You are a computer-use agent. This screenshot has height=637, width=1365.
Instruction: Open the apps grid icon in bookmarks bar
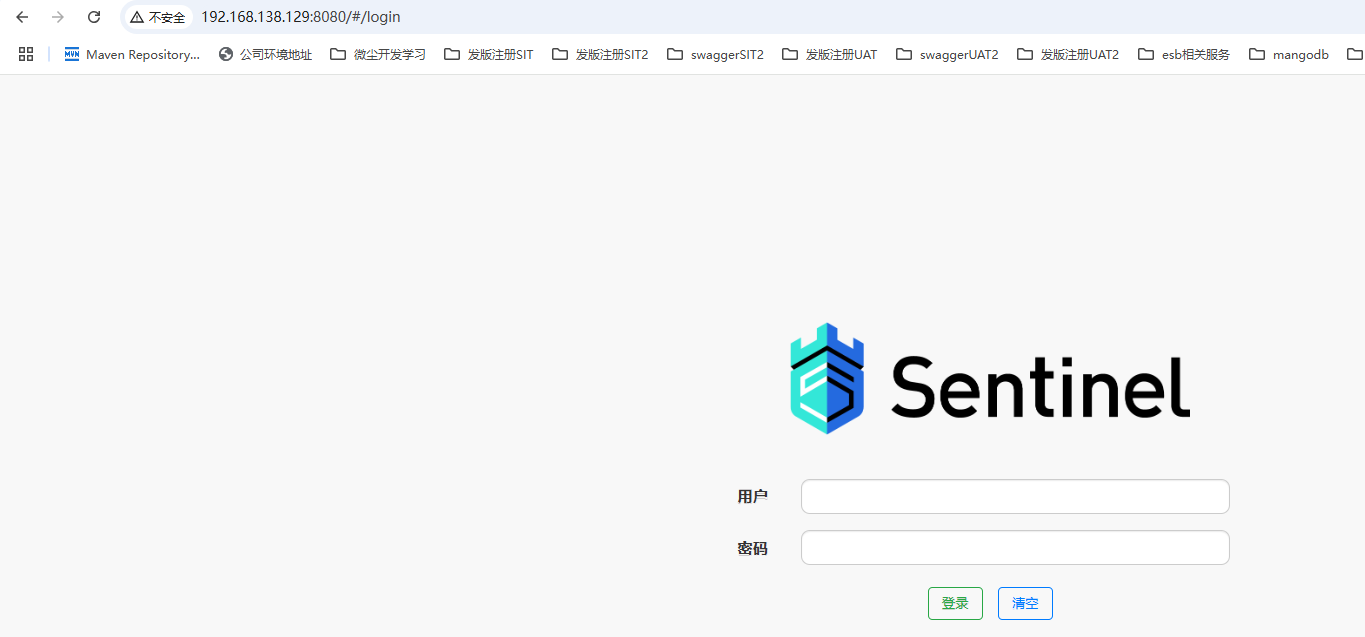coord(26,54)
